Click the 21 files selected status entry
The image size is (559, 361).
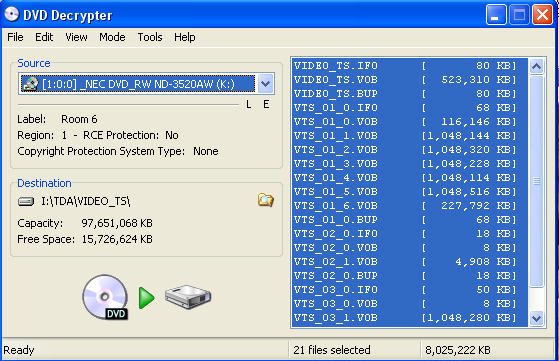[332, 350]
